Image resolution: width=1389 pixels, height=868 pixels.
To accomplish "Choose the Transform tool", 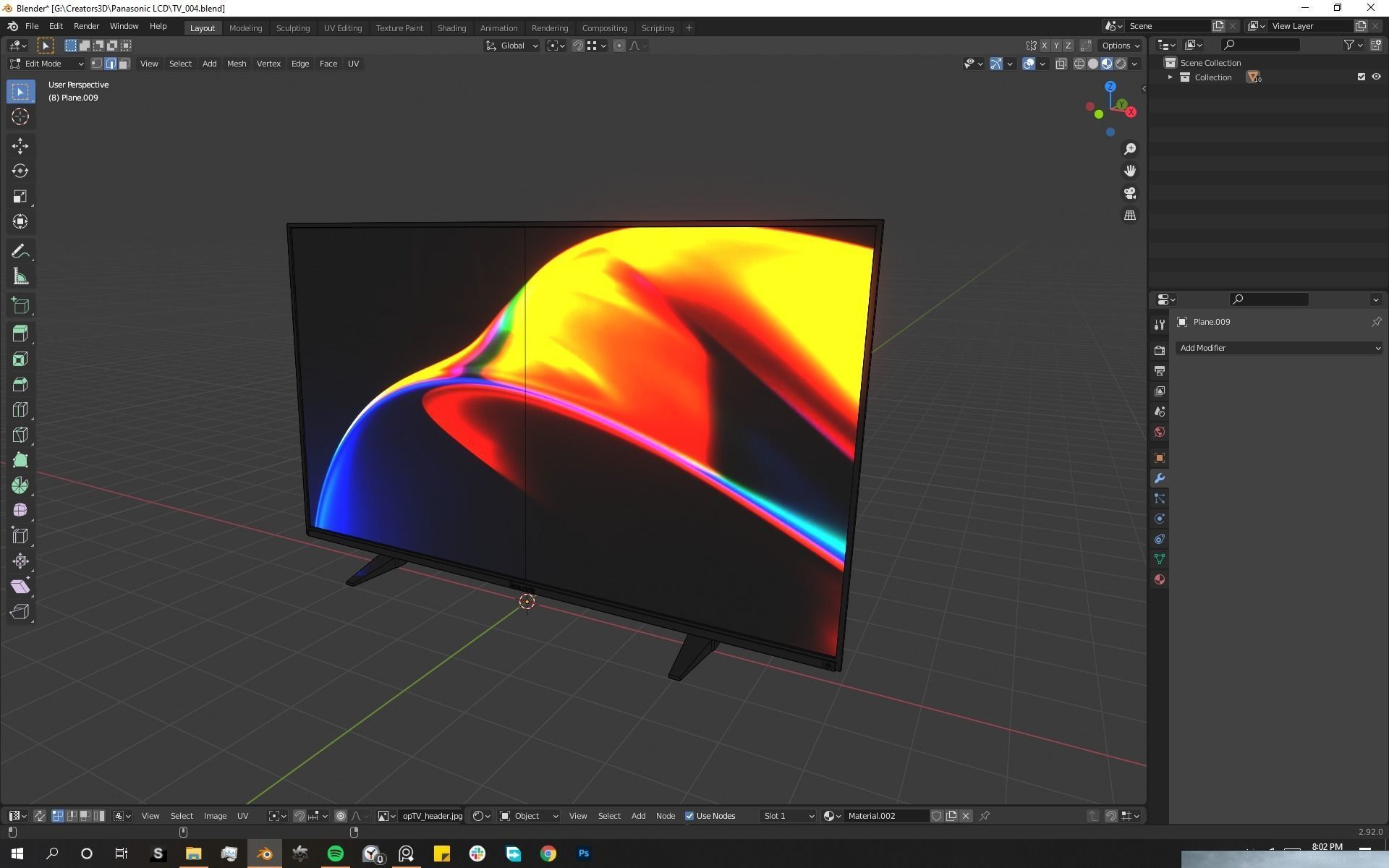I will click(20, 221).
